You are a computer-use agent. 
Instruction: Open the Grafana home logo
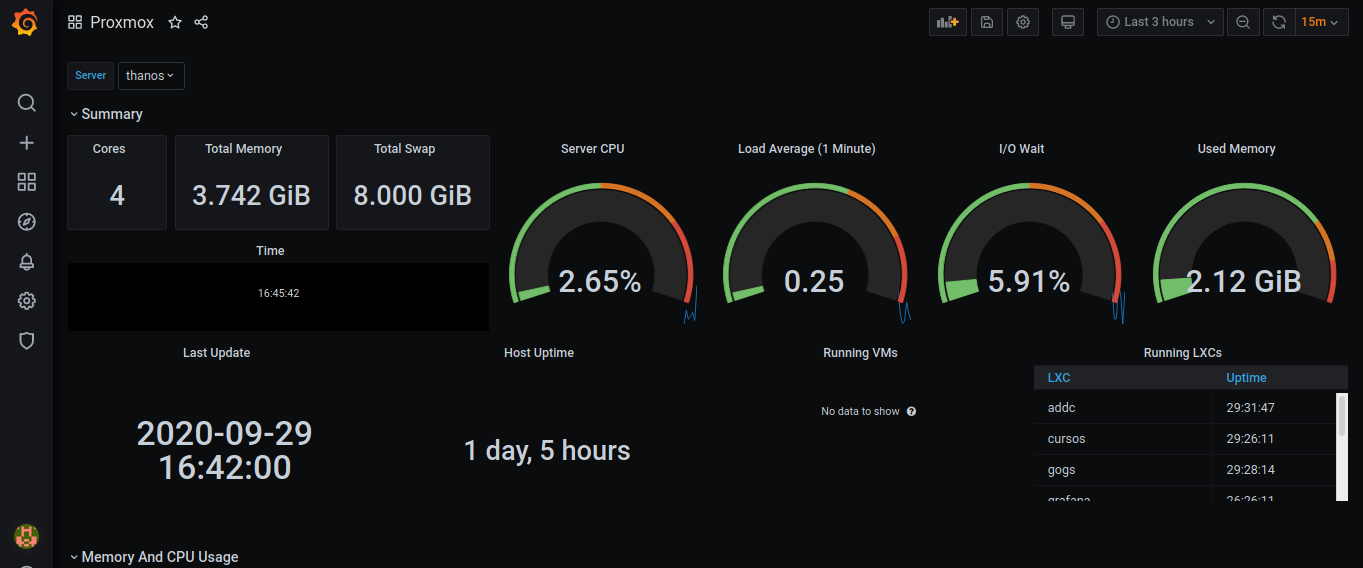26,22
